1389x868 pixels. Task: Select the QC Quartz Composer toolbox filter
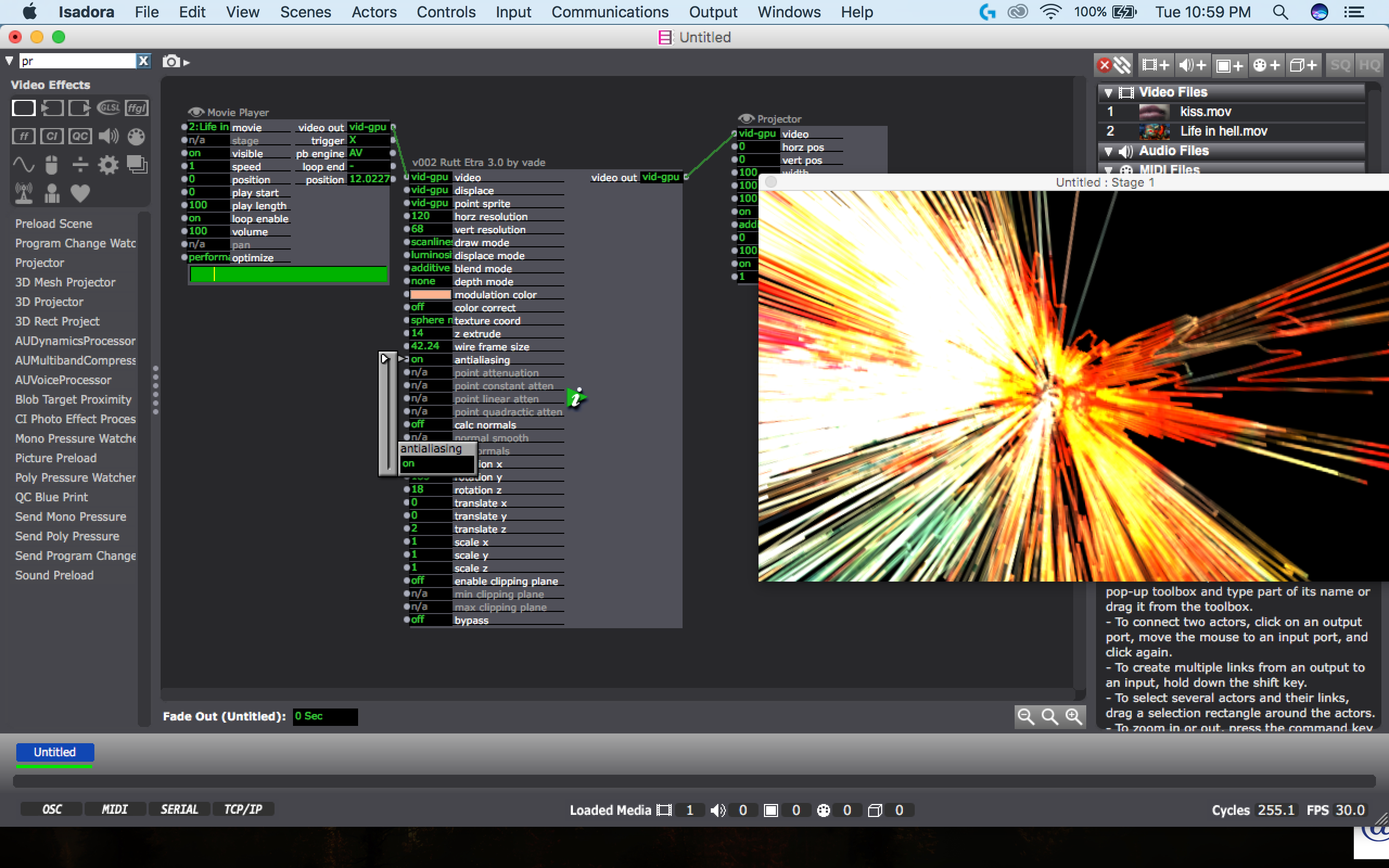pos(80,136)
